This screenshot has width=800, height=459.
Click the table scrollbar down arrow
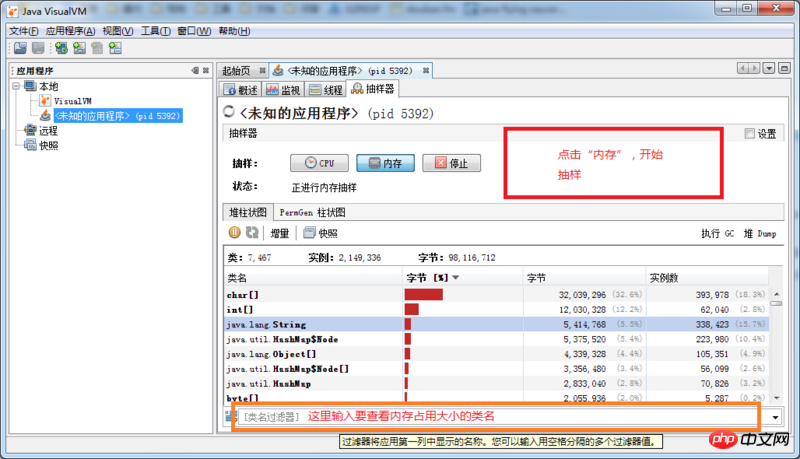[x=777, y=397]
